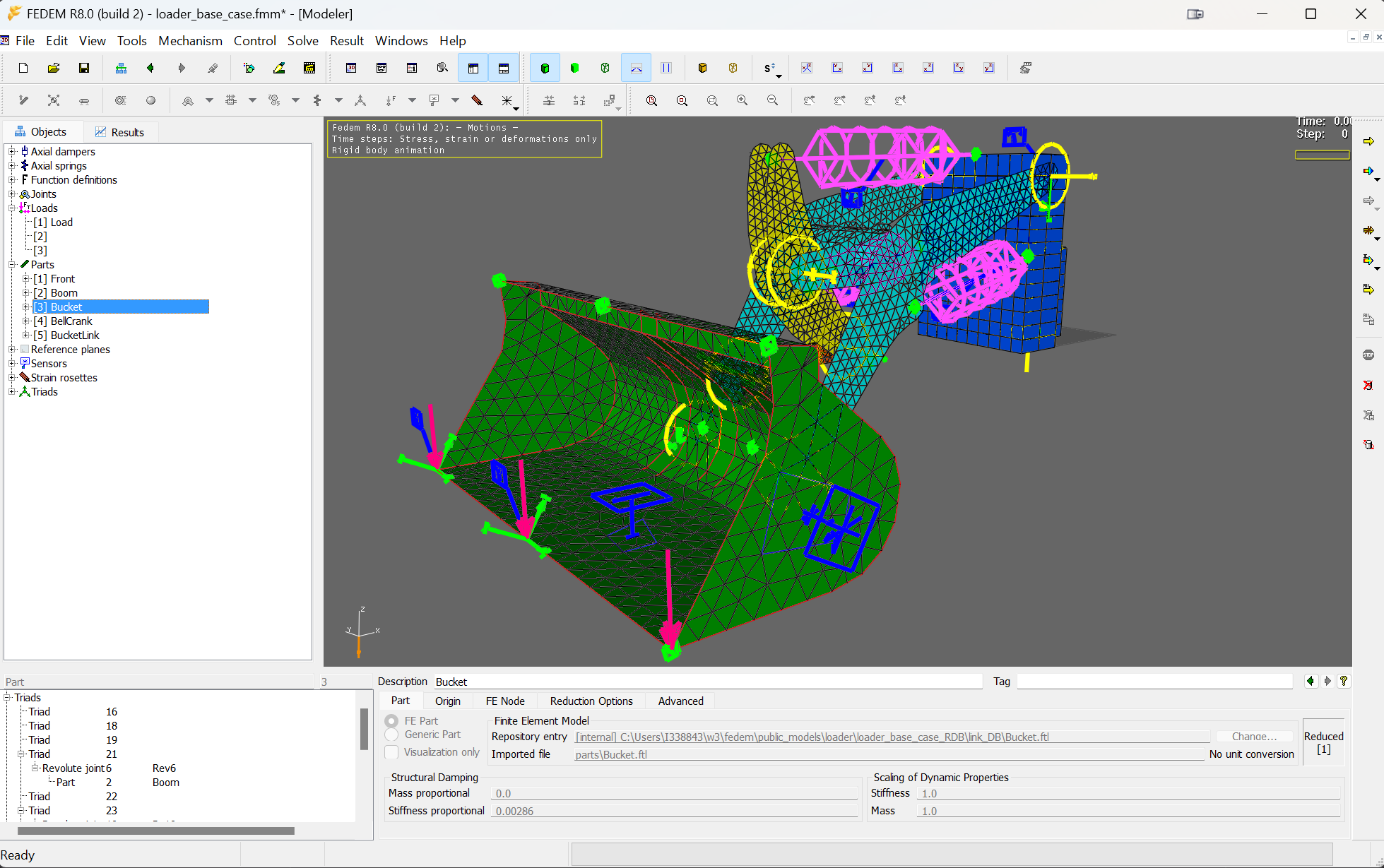
Task: Open the Result menu
Action: (x=347, y=41)
